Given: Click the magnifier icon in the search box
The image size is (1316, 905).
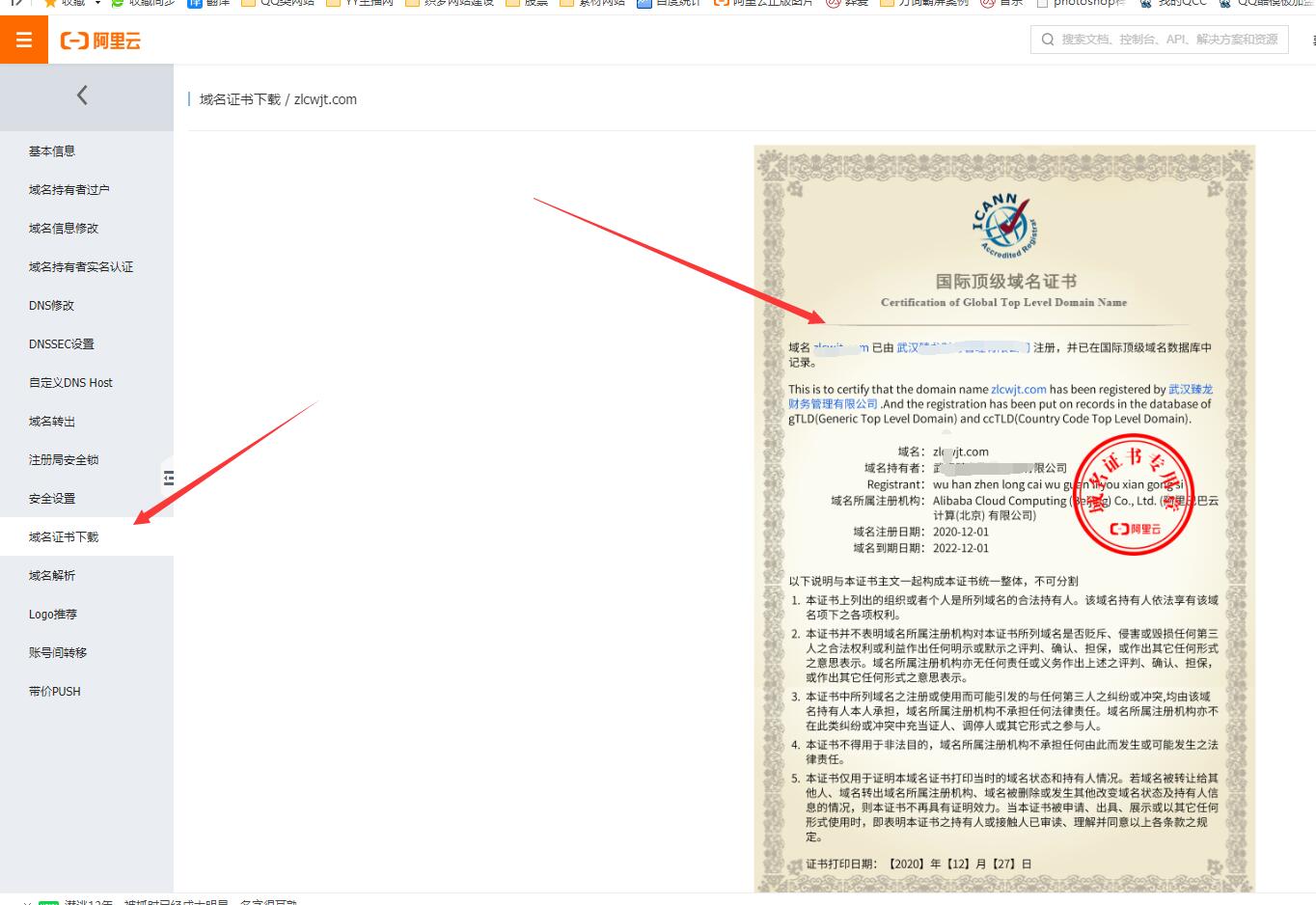Looking at the screenshot, I should (1048, 40).
